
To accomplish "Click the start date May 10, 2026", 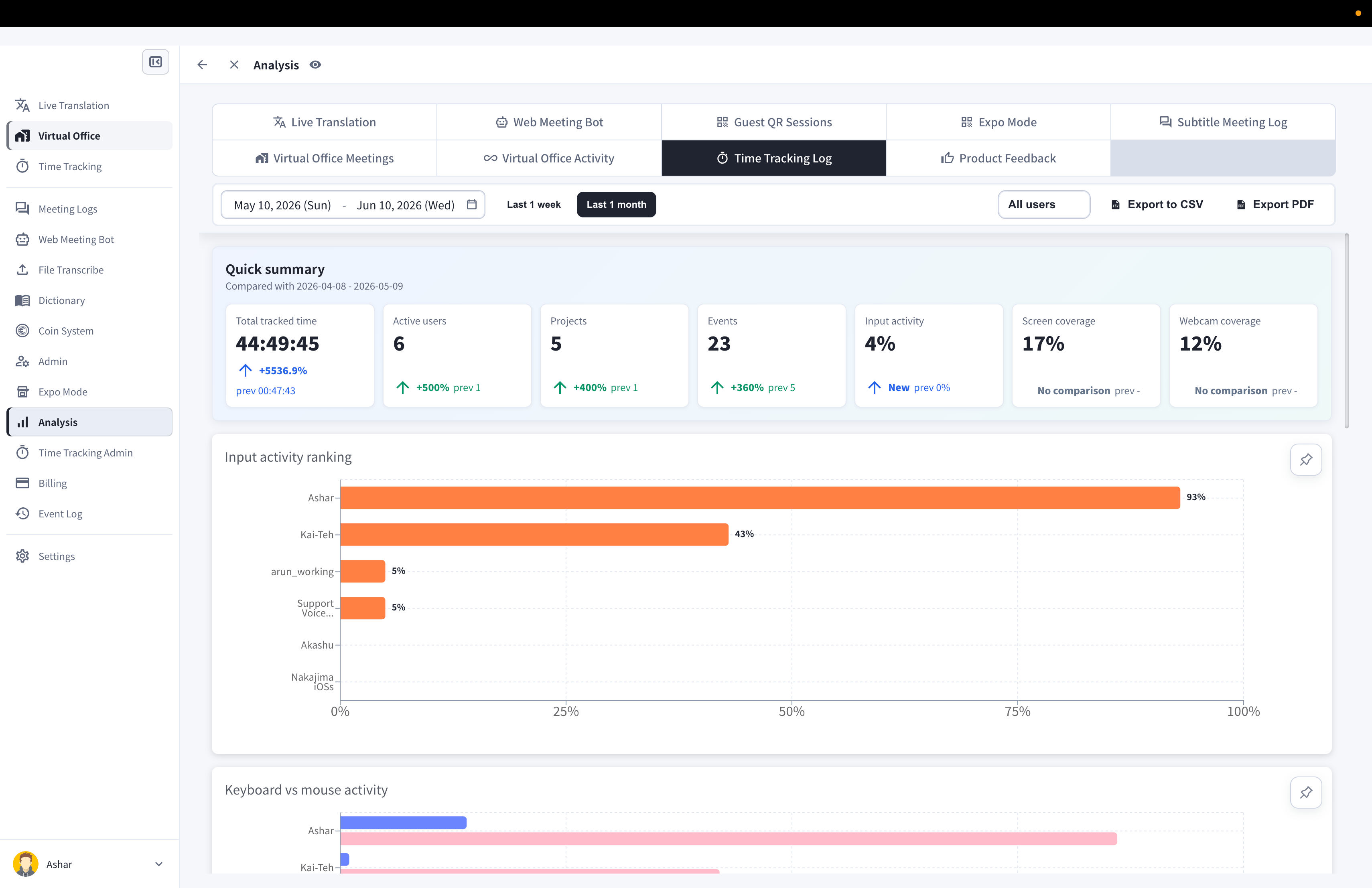I will tap(282, 205).
